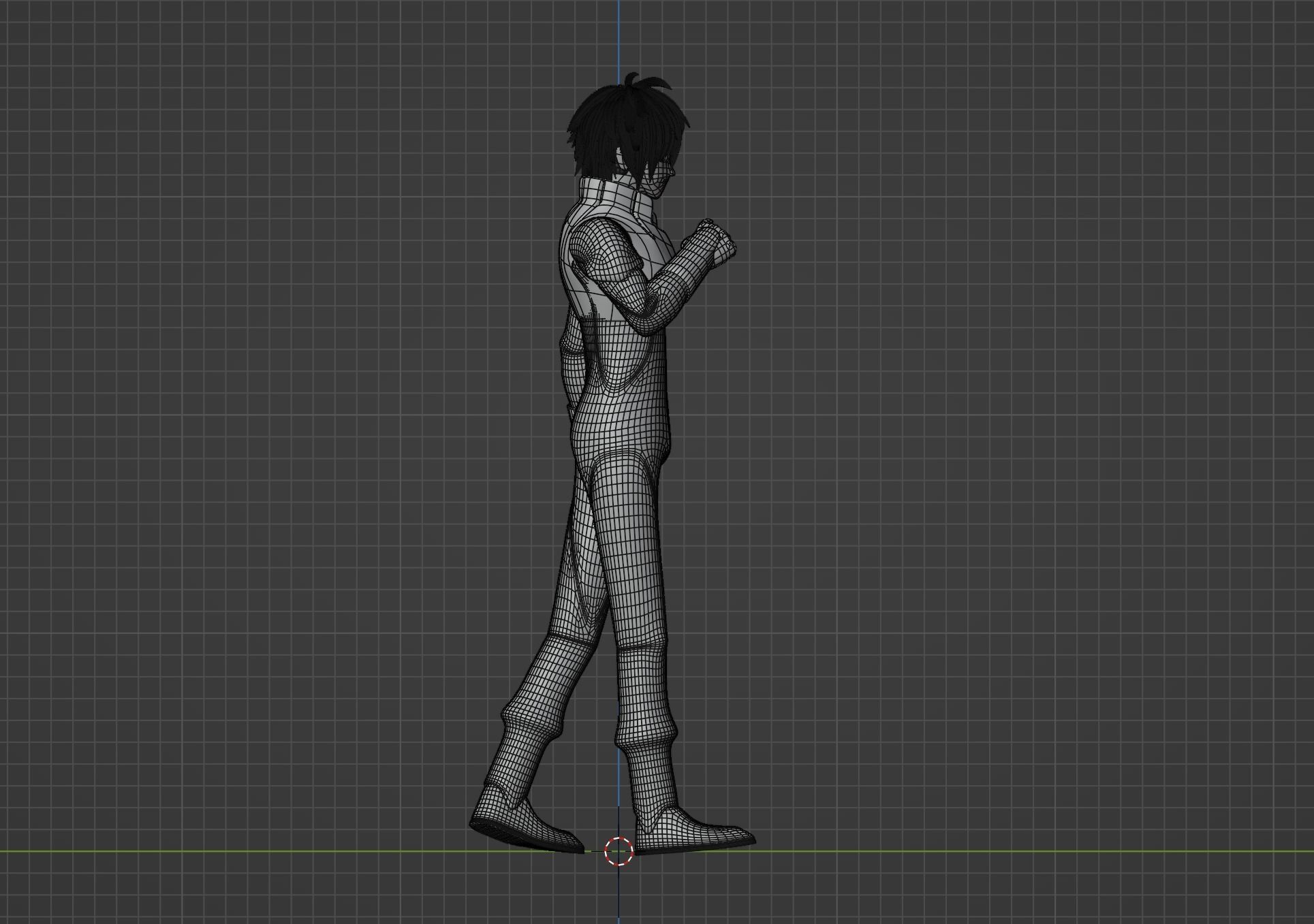
Task: Click empty grid space left of the character
Action: [272, 409]
